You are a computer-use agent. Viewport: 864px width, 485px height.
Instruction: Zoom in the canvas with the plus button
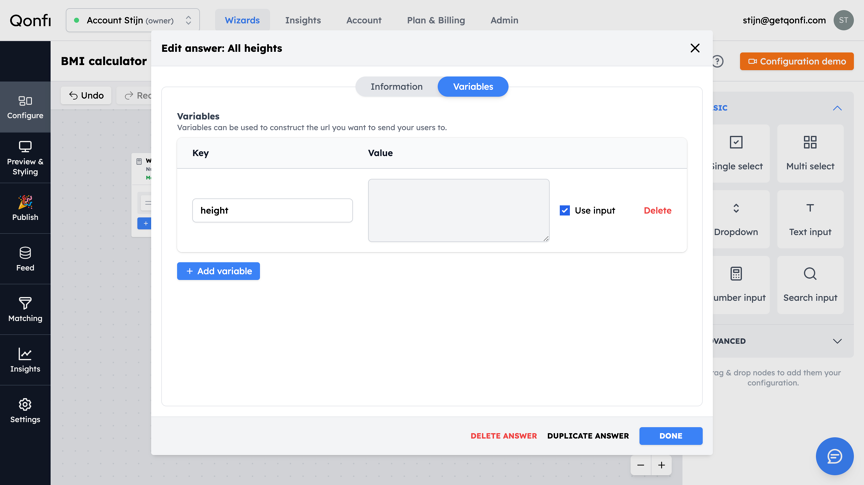(x=661, y=465)
